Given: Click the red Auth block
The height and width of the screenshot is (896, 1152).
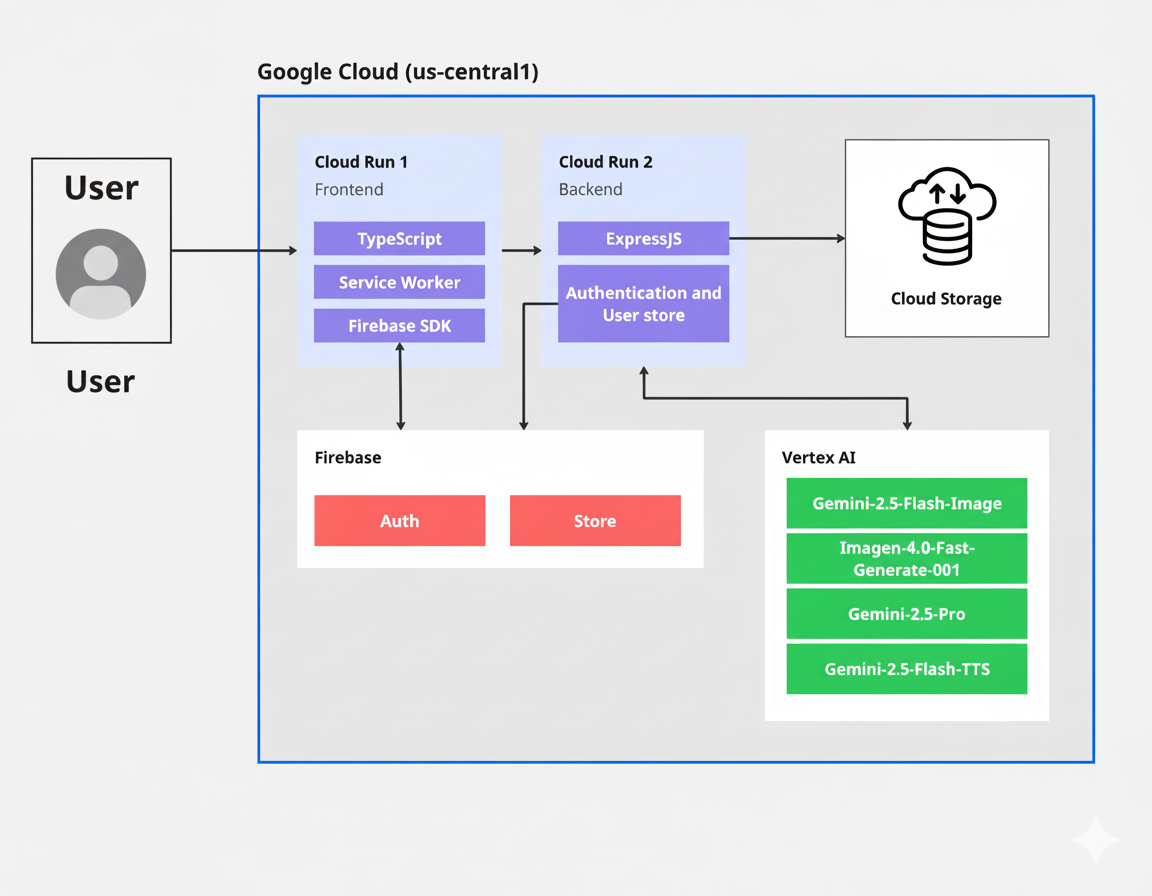Looking at the screenshot, I should (400, 521).
